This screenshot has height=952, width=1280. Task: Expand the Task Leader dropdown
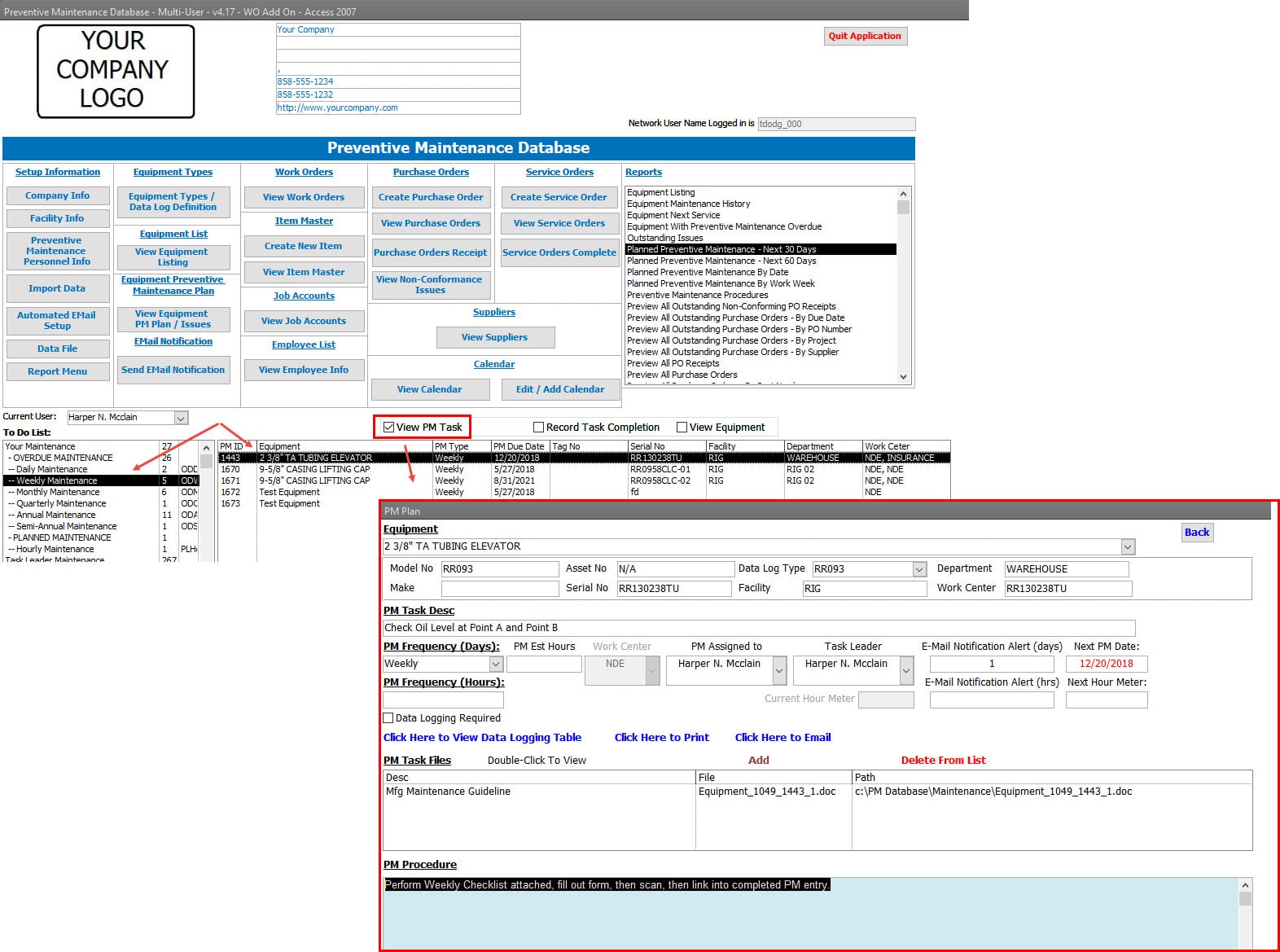tap(906, 669)
